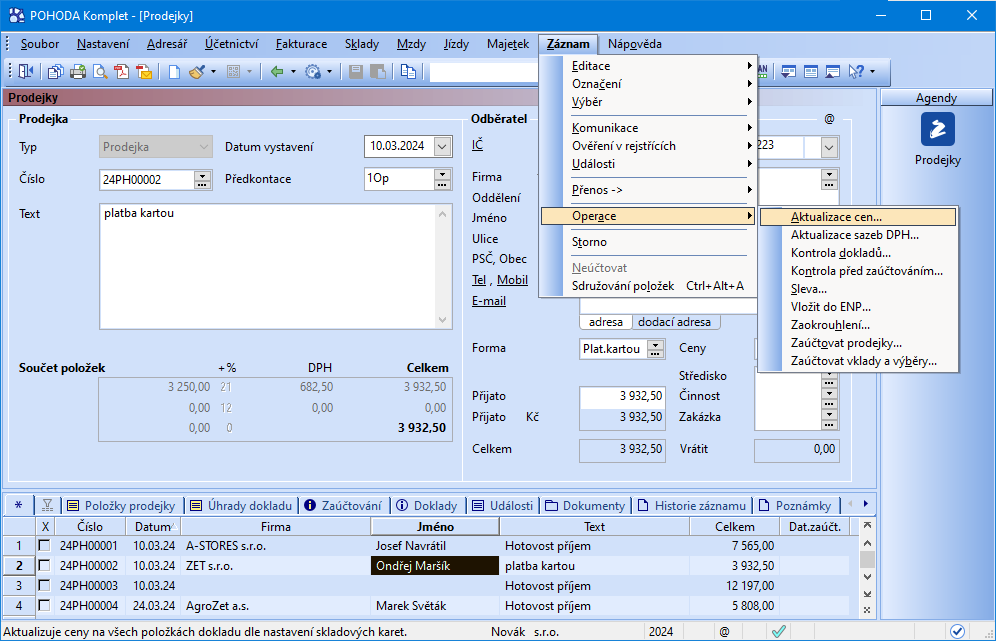Choose Aktualizace cen... from the Operace submenu
Screen dimensions: 996x641
[858, 217]
